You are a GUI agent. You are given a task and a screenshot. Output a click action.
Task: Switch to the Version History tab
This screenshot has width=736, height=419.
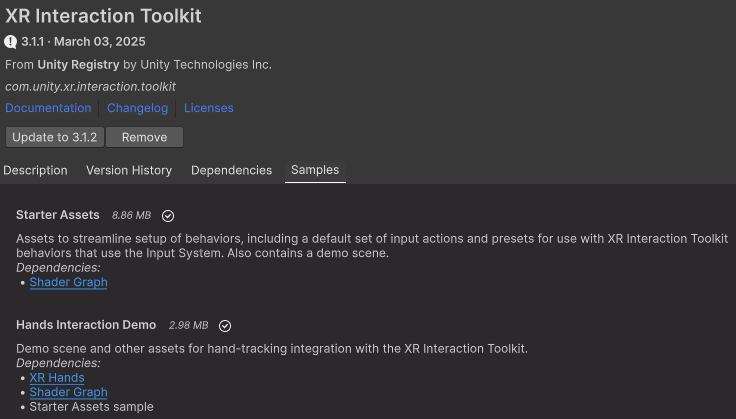(x=129, y=170)
